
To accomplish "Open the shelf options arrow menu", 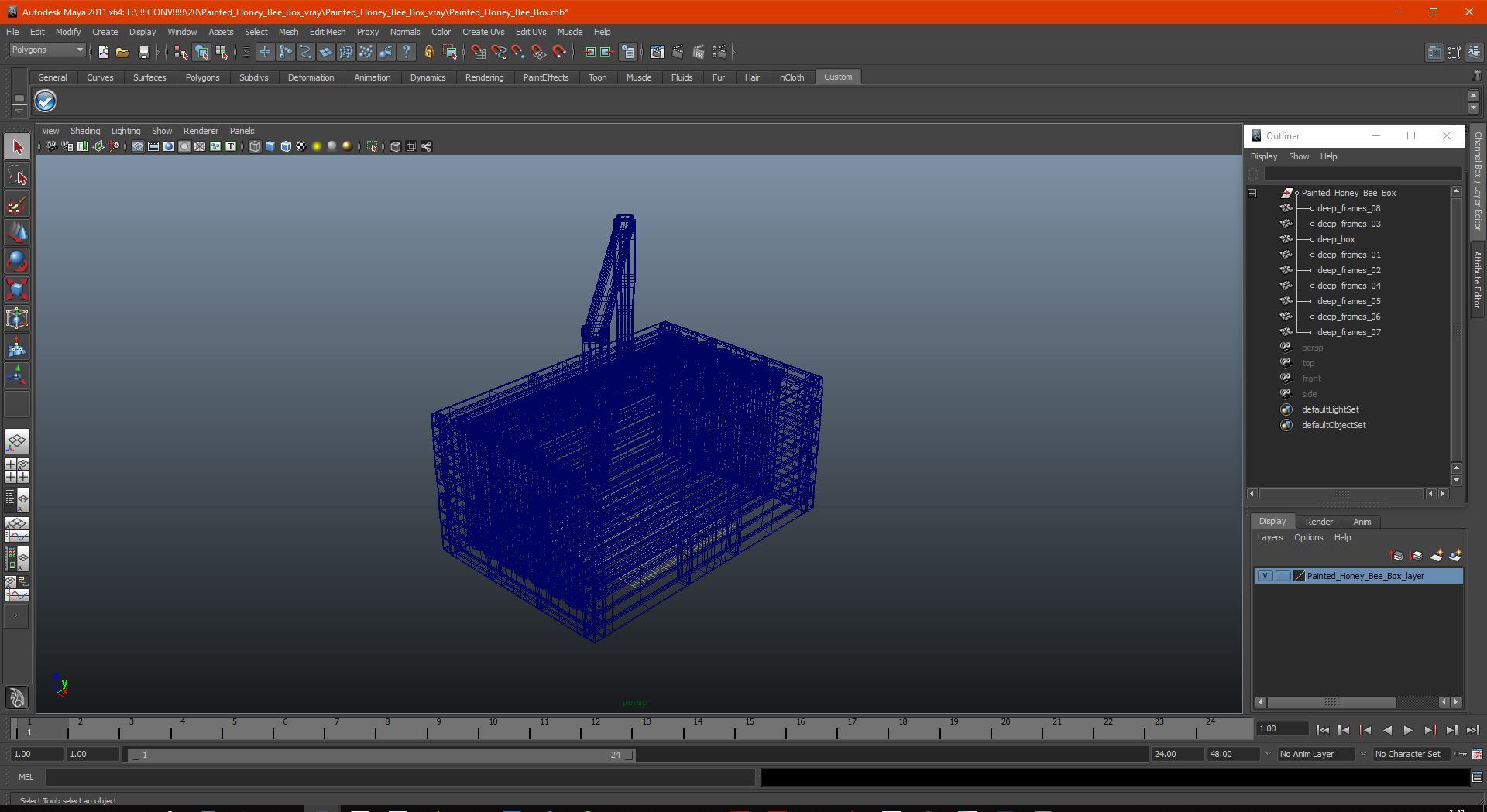I will click(x=19, y=111).
